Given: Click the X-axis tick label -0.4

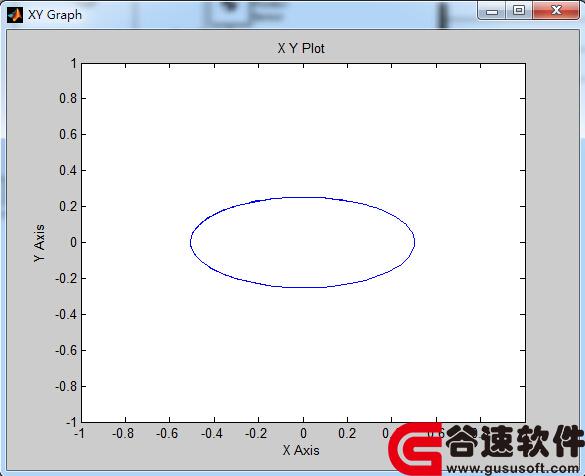Looking at the screenshot, I should (x=212, y=433).
